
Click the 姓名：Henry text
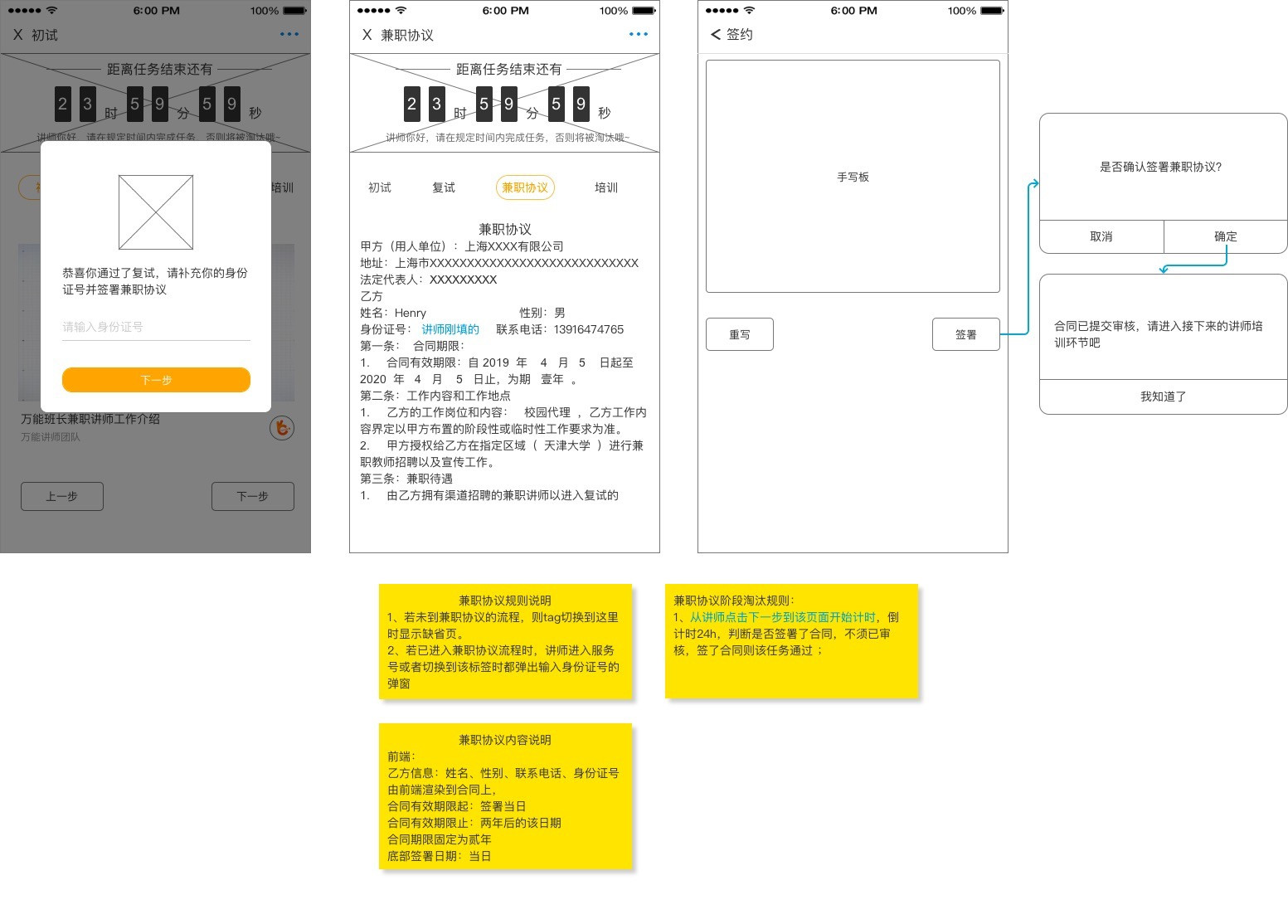[x=393, y=313]
